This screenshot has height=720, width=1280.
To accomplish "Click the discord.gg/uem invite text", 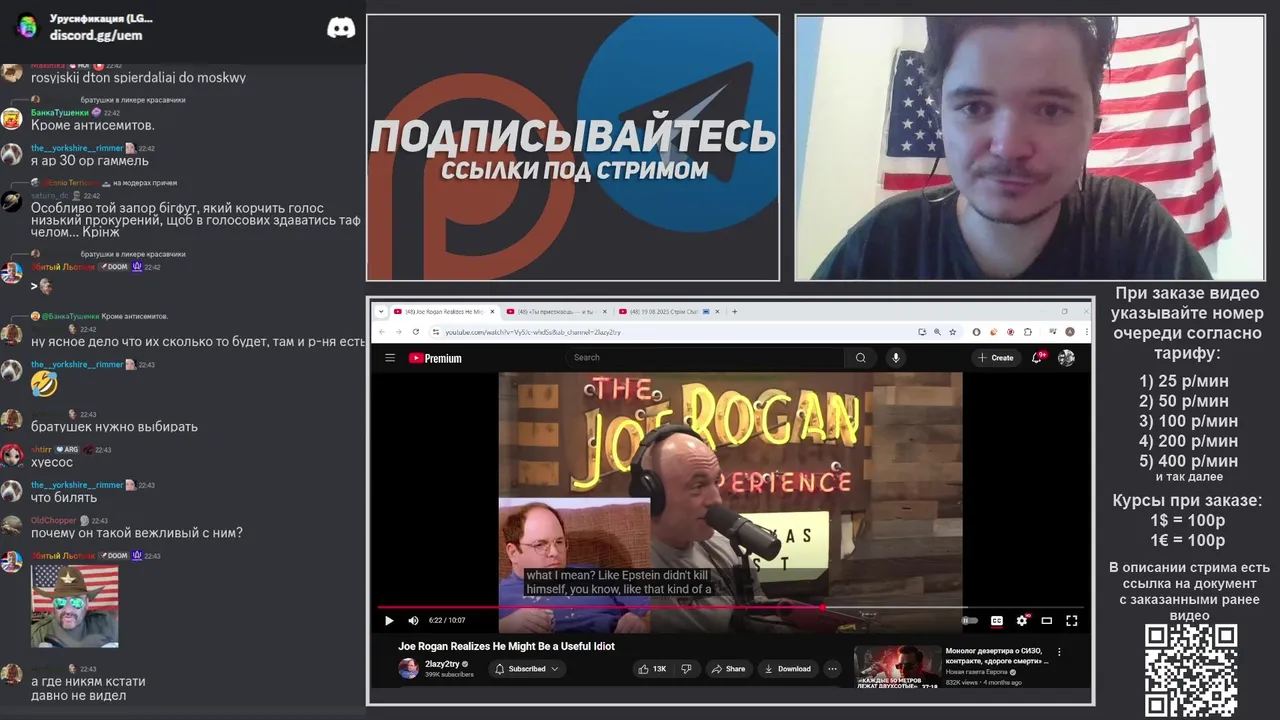I will (96, 35).
